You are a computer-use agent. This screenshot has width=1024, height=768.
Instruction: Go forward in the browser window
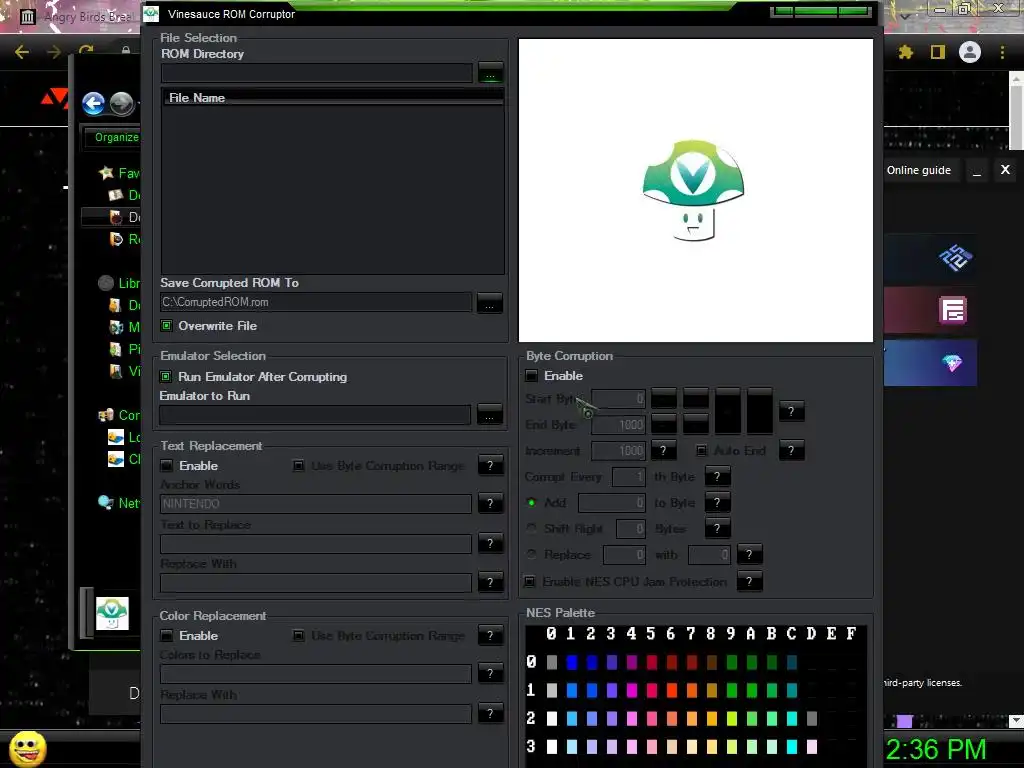(54, 52)
